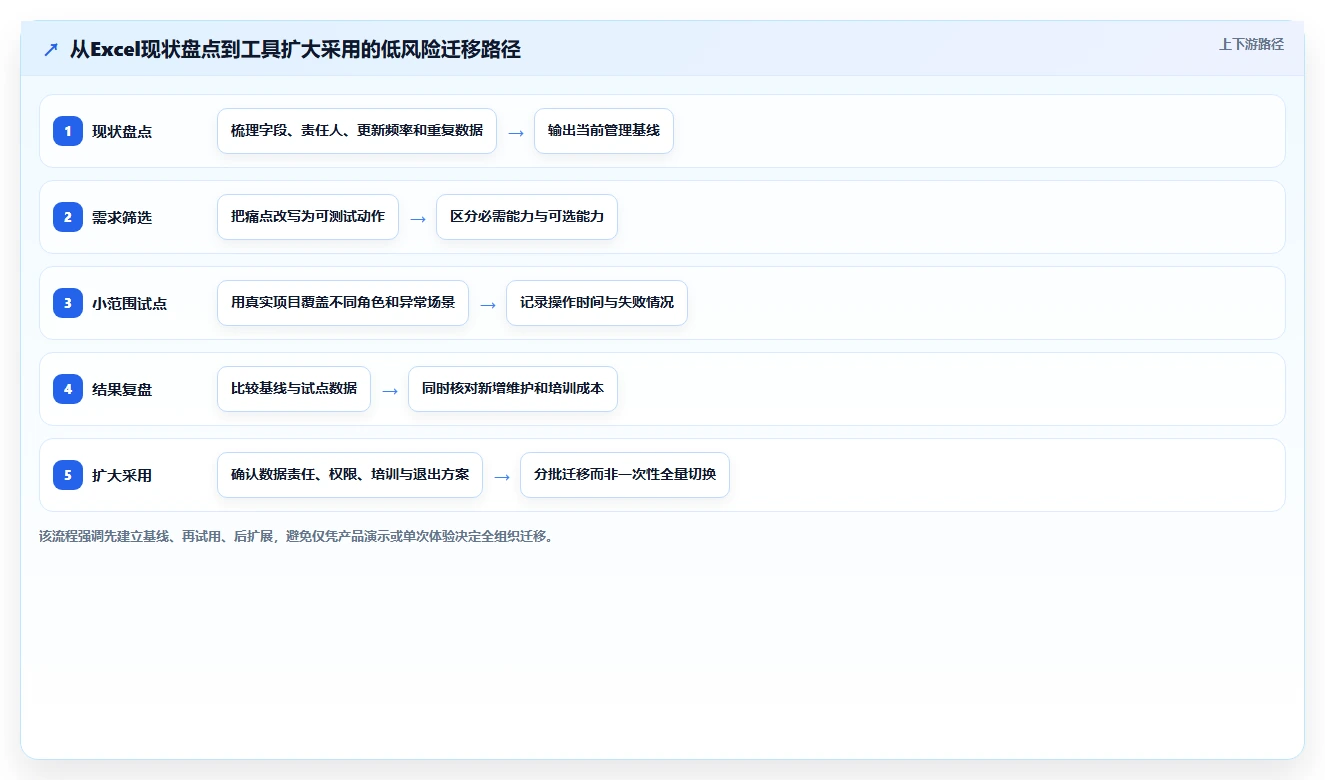Click the 区分必需能力与可选能力 box
The width and height of the screenshot is (1325, 780).
(x=527, y=217)
